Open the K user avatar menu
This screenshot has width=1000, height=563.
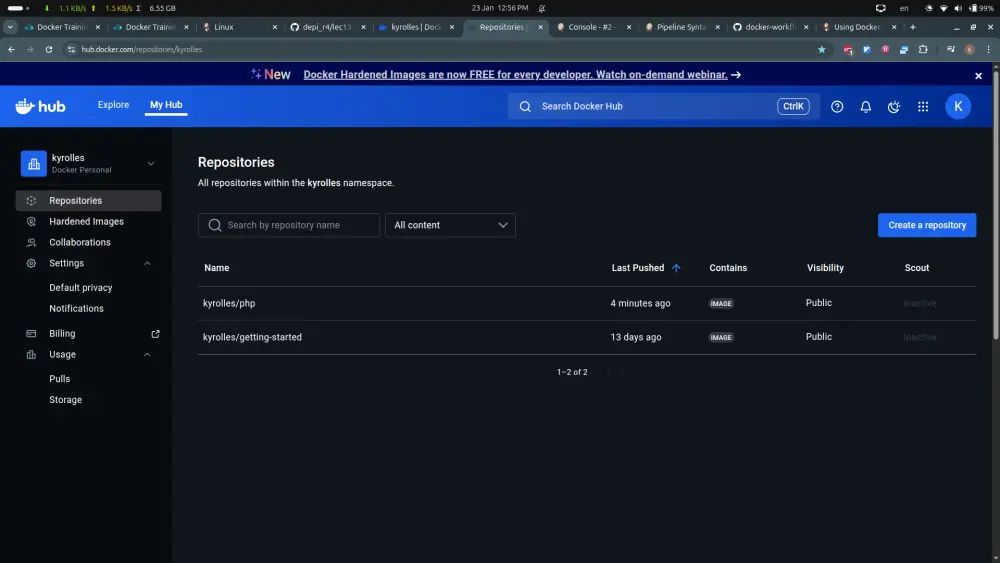(958, 106)
